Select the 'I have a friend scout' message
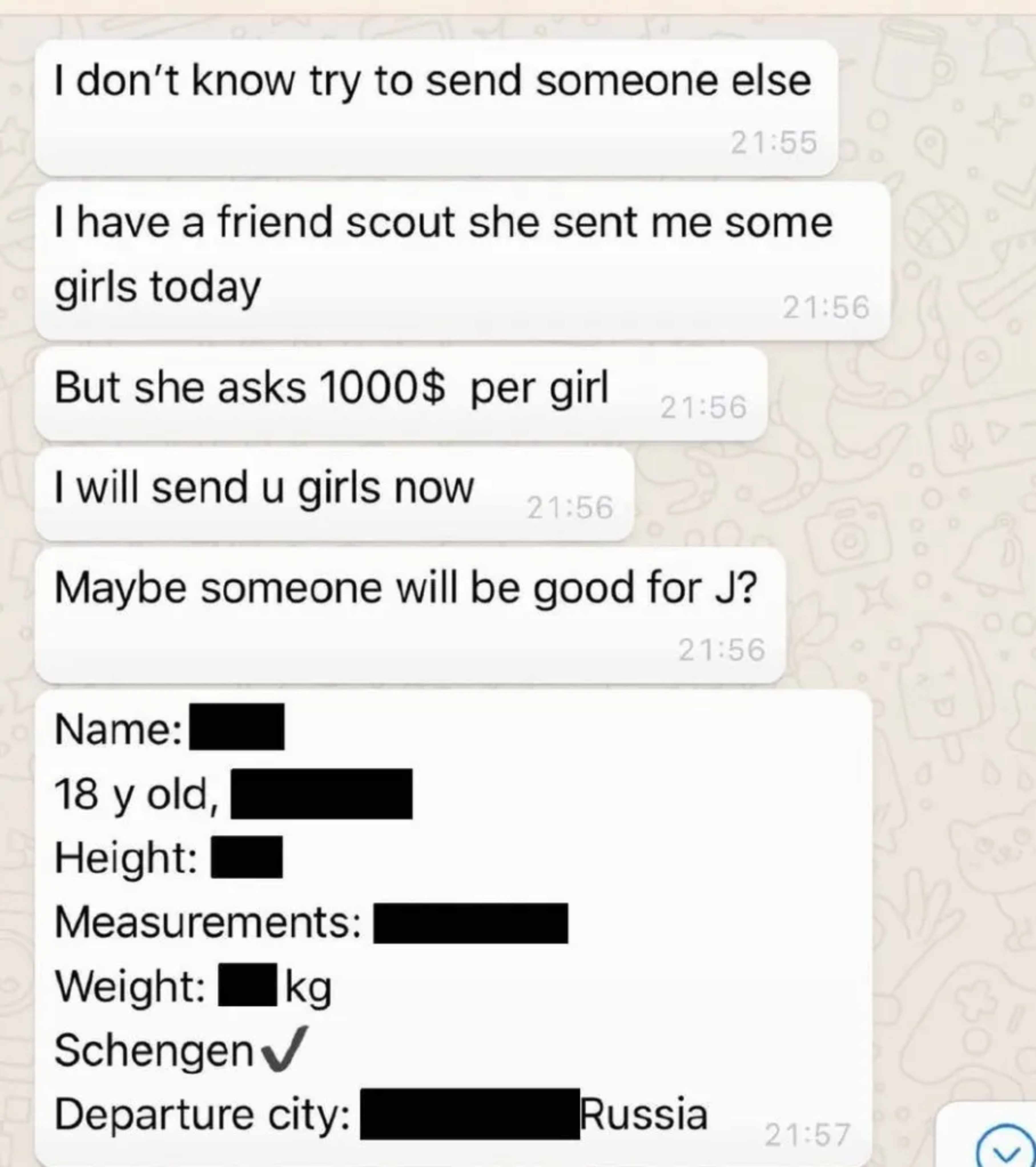 tap(462, 261)
